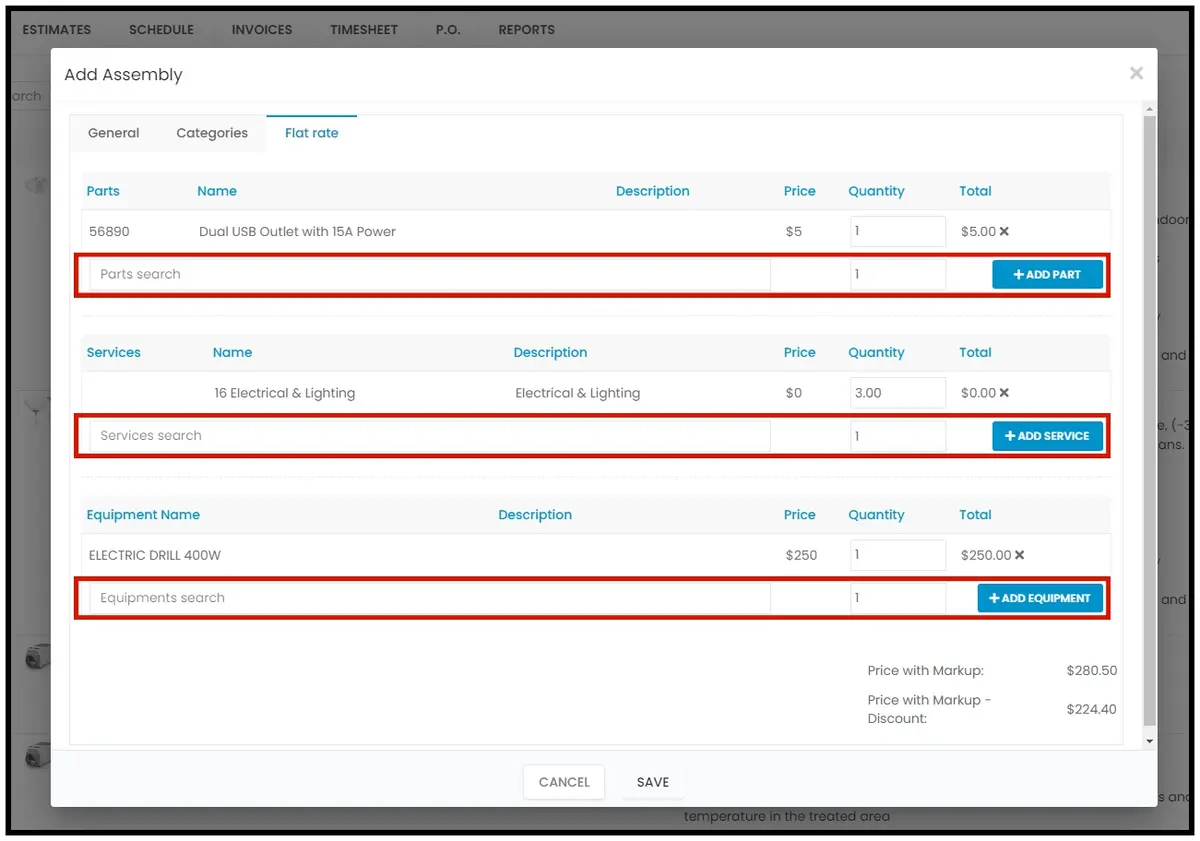The image size is (1200, 841).
Task: Click the Add Service button
Action: 1047,436
